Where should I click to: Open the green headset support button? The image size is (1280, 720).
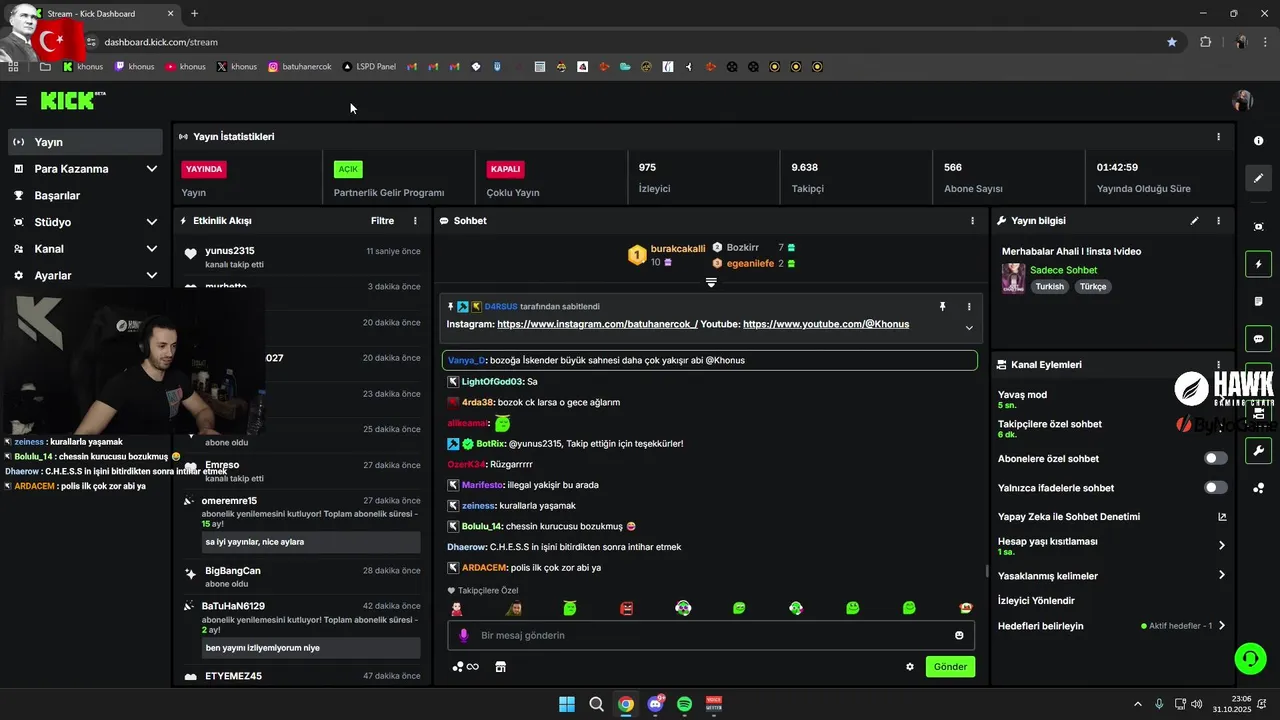coord(1250,658)
